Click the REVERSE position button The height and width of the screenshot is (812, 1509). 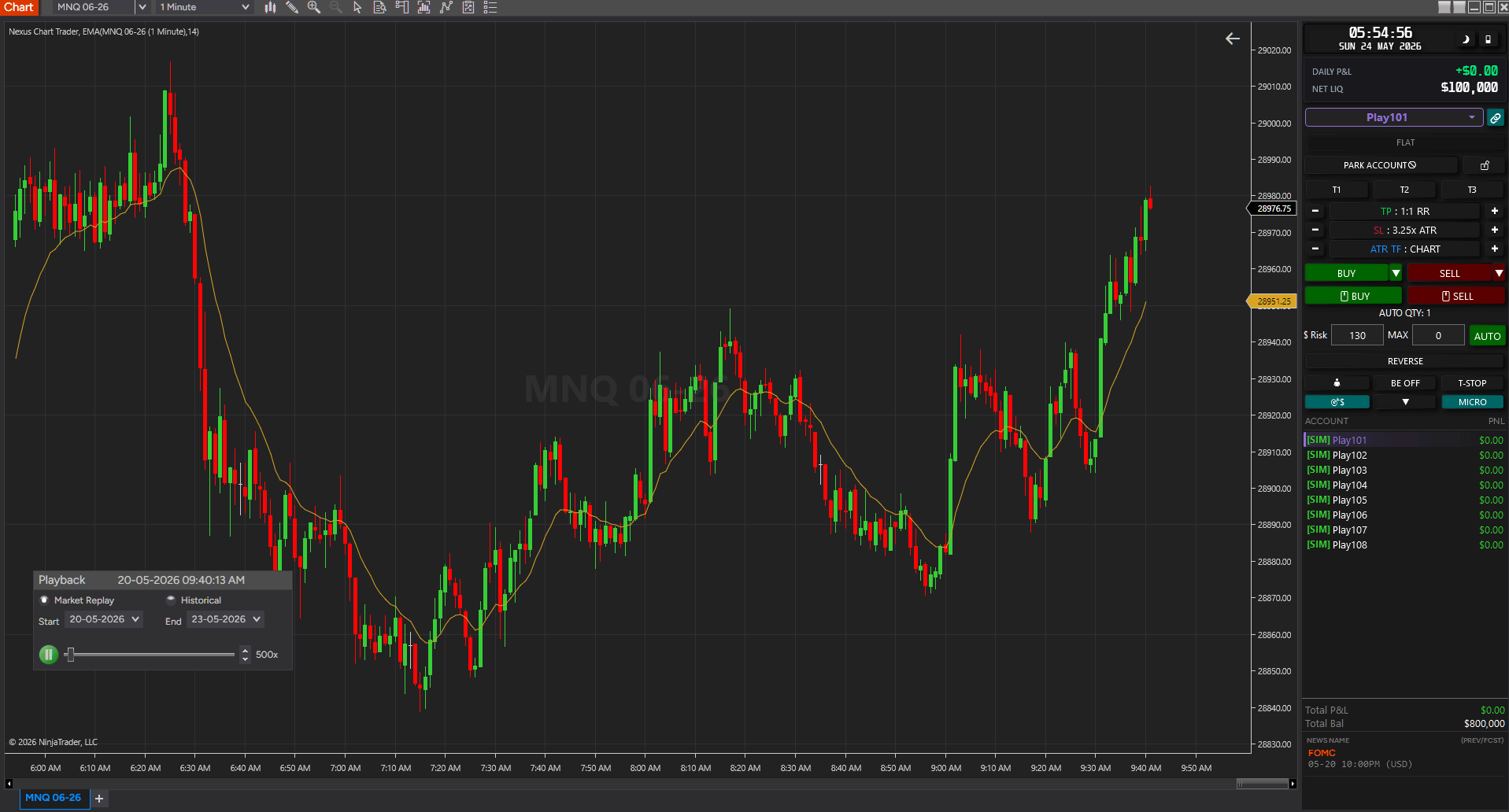click(1405, 361)
